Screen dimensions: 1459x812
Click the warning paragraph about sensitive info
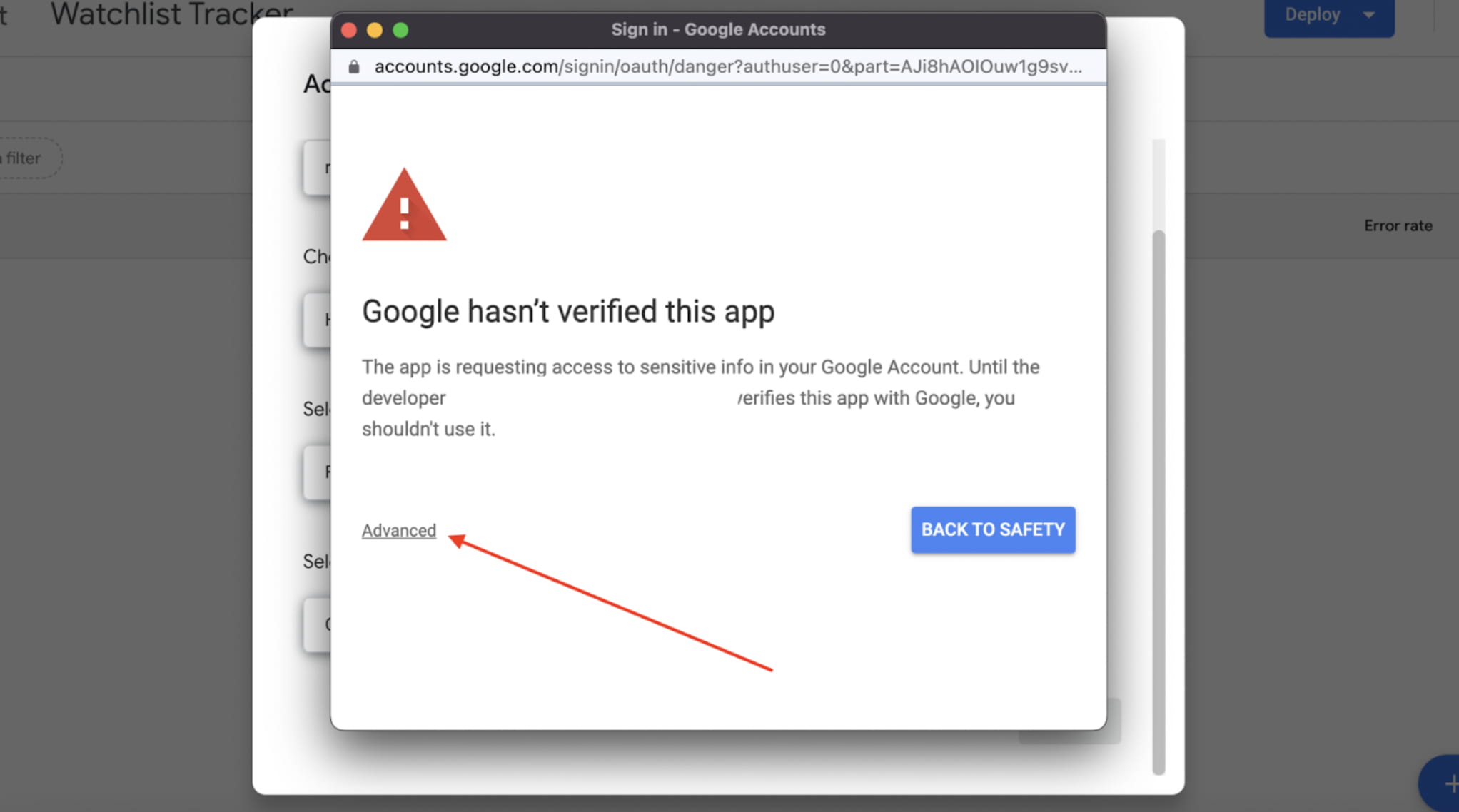tap(700, 397)
